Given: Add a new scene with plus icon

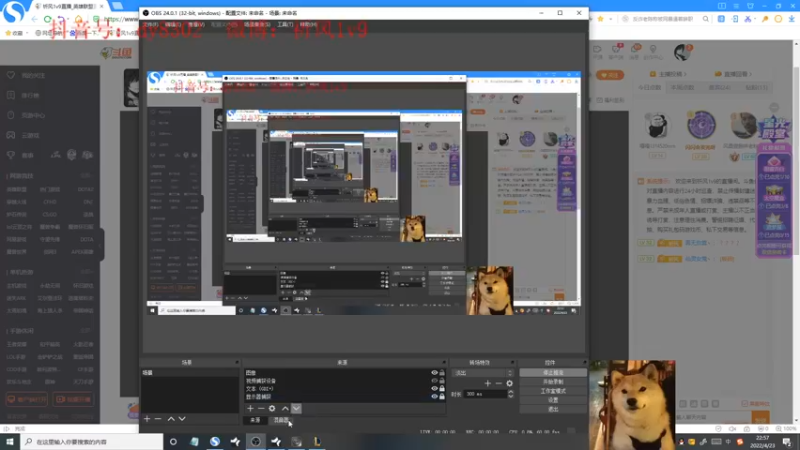Looking at the screenshot, I should click(x=147, y=418).
